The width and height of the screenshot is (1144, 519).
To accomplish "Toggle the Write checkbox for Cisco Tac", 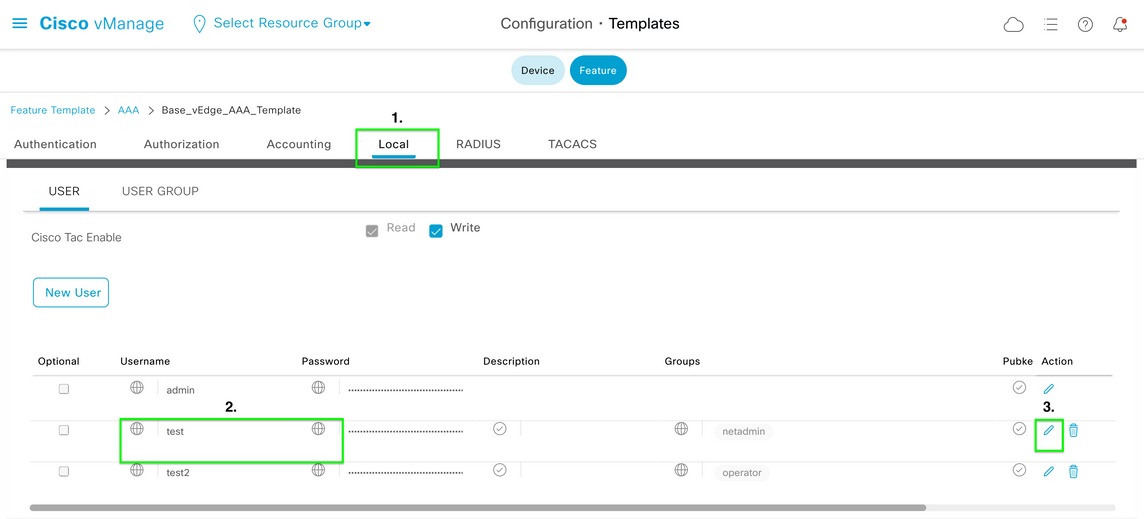I will point(436,231).
